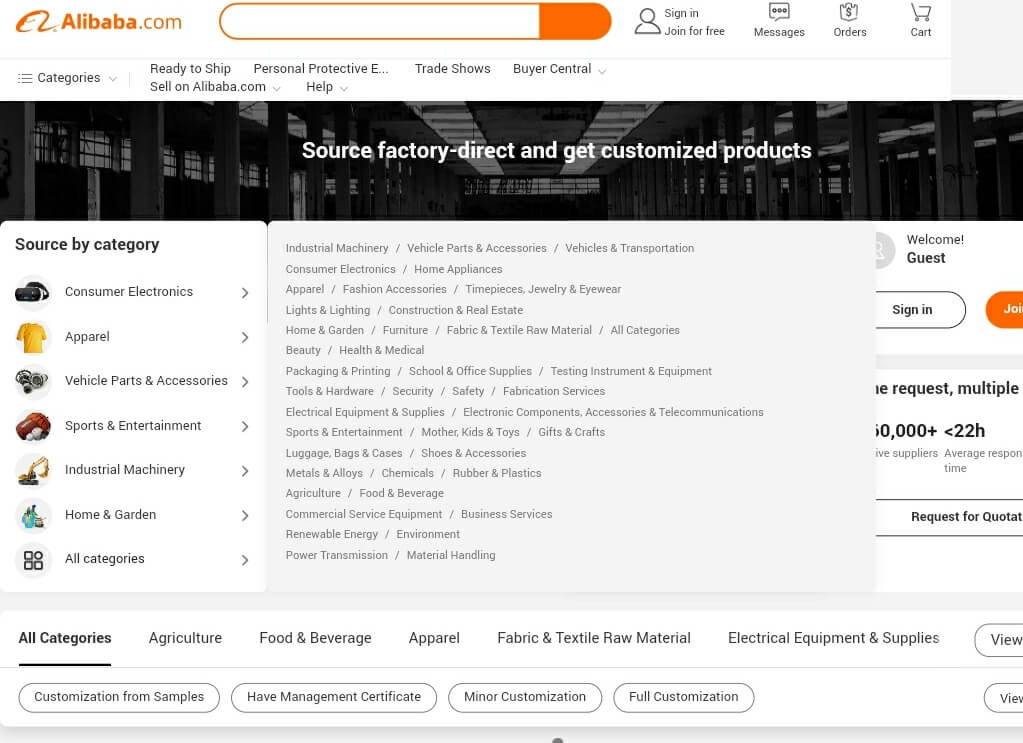Open Material Handling link
1023x743 pixels.
pos(451,555)
